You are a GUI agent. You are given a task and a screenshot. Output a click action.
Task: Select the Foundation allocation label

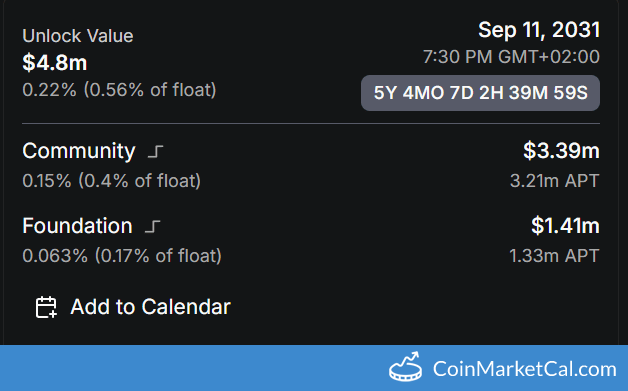pos(77,226)
